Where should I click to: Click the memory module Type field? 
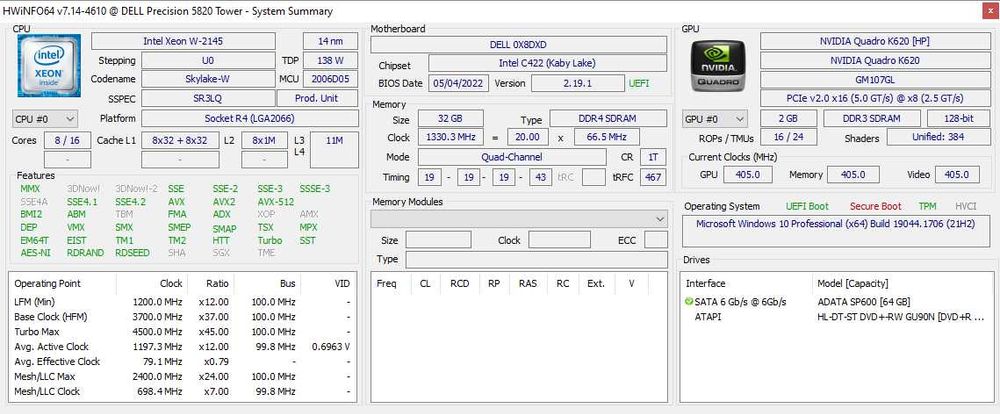click(536, 260)
